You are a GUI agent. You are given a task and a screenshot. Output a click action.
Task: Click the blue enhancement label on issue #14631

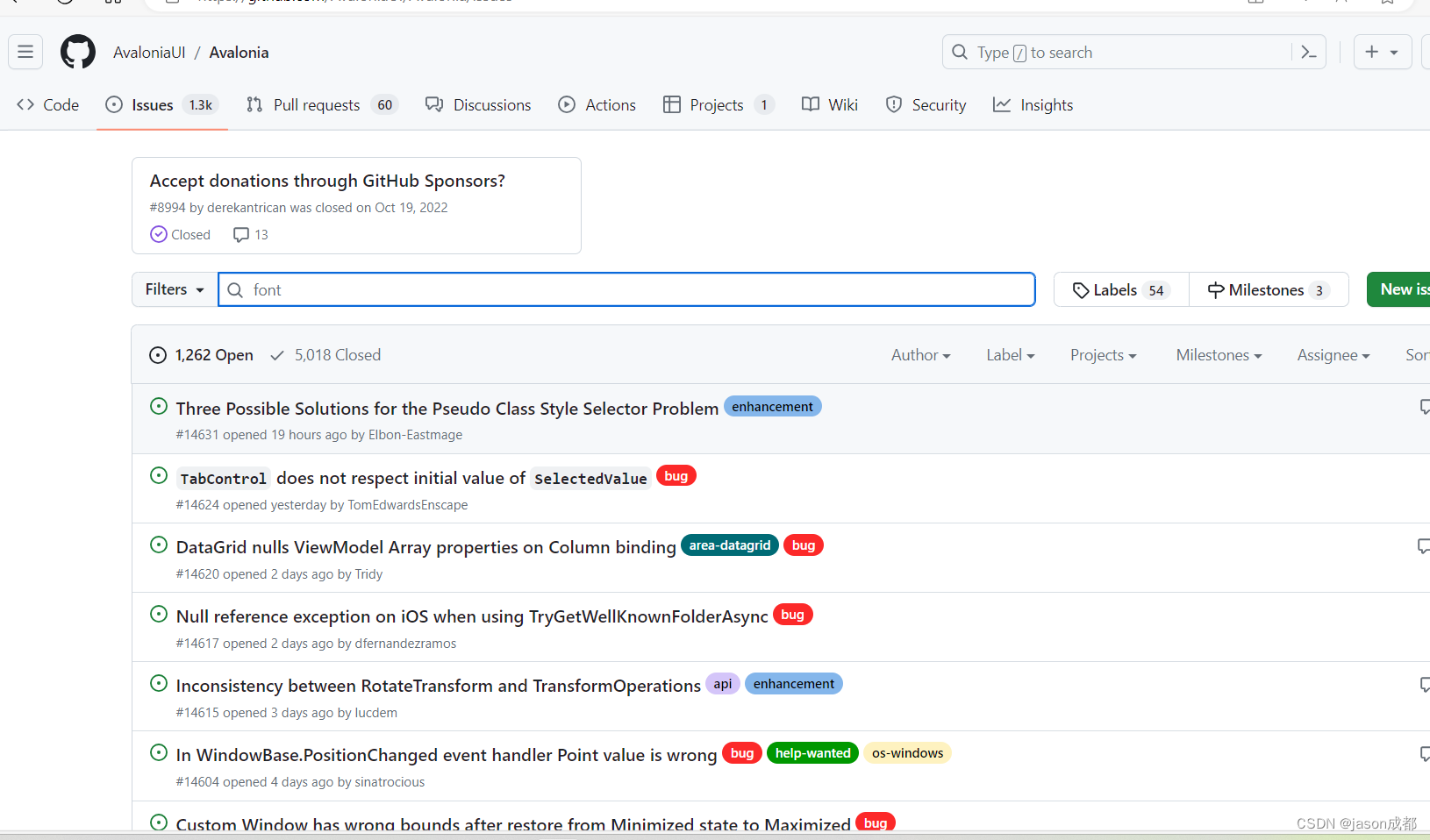(773, 407)
